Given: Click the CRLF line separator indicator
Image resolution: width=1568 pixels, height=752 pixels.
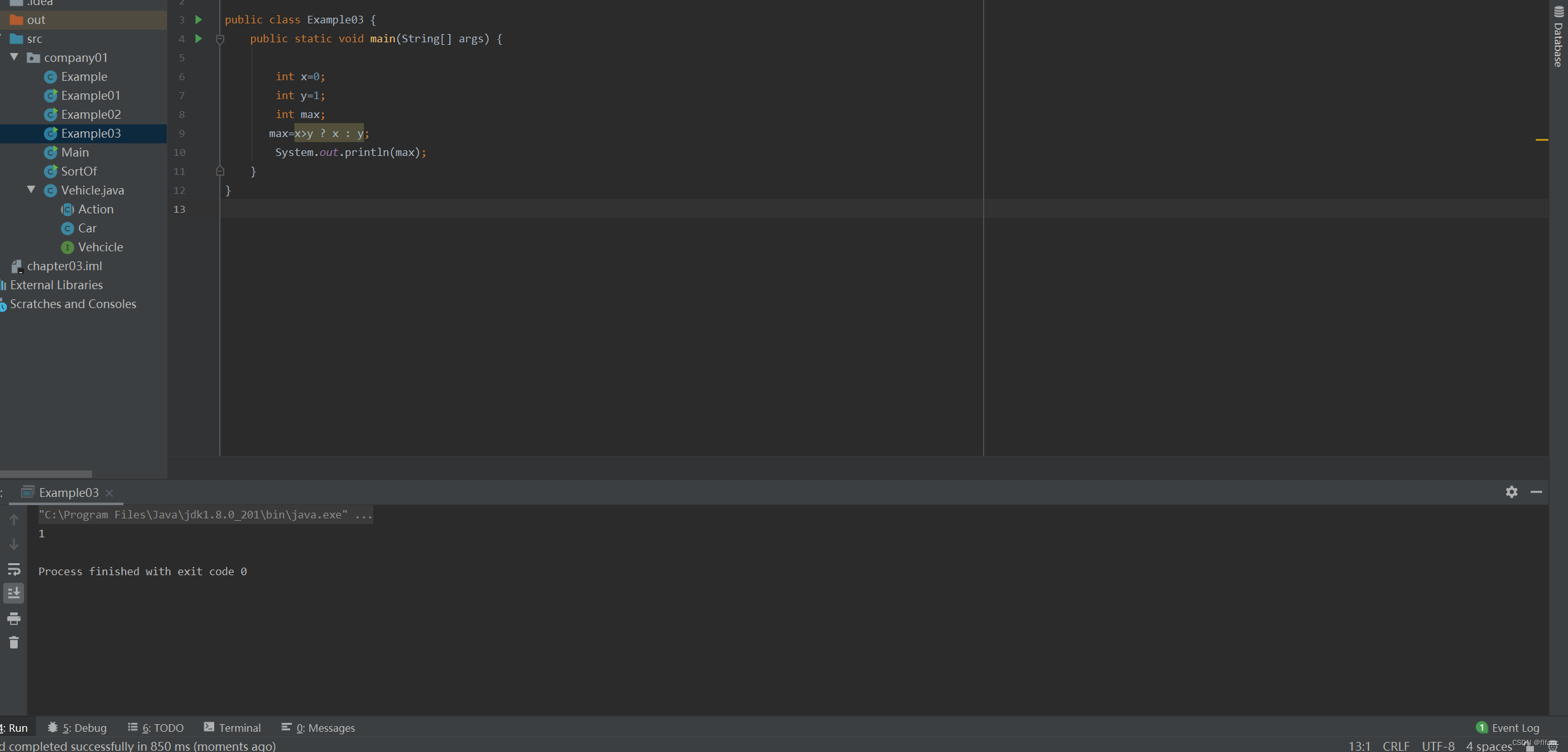Looking at the screenshot, I should click(x=1396, y=746).
